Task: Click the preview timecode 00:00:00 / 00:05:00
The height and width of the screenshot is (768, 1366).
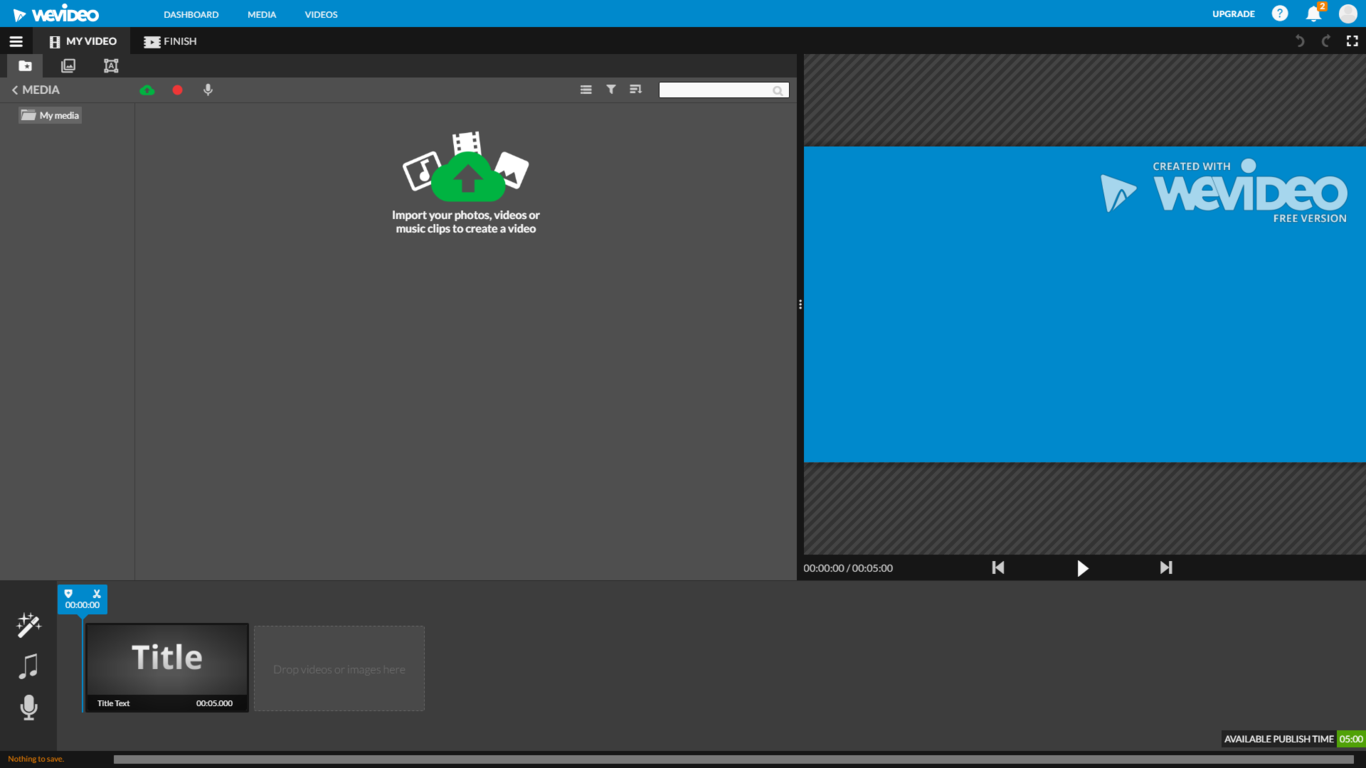Action: (848, 568)
